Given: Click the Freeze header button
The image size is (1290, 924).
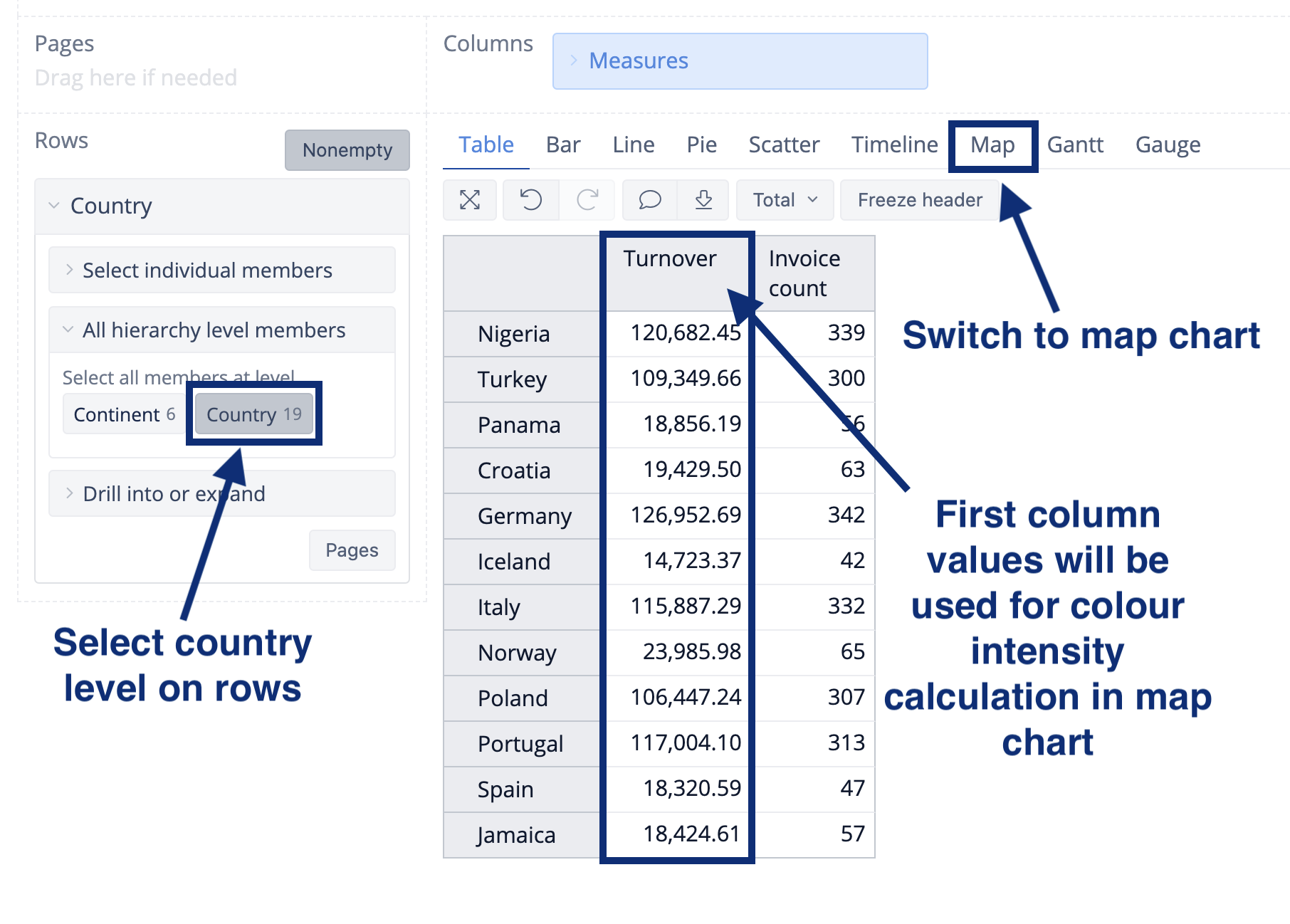Looking at the screenshot, I should click(x=919, y=200).
